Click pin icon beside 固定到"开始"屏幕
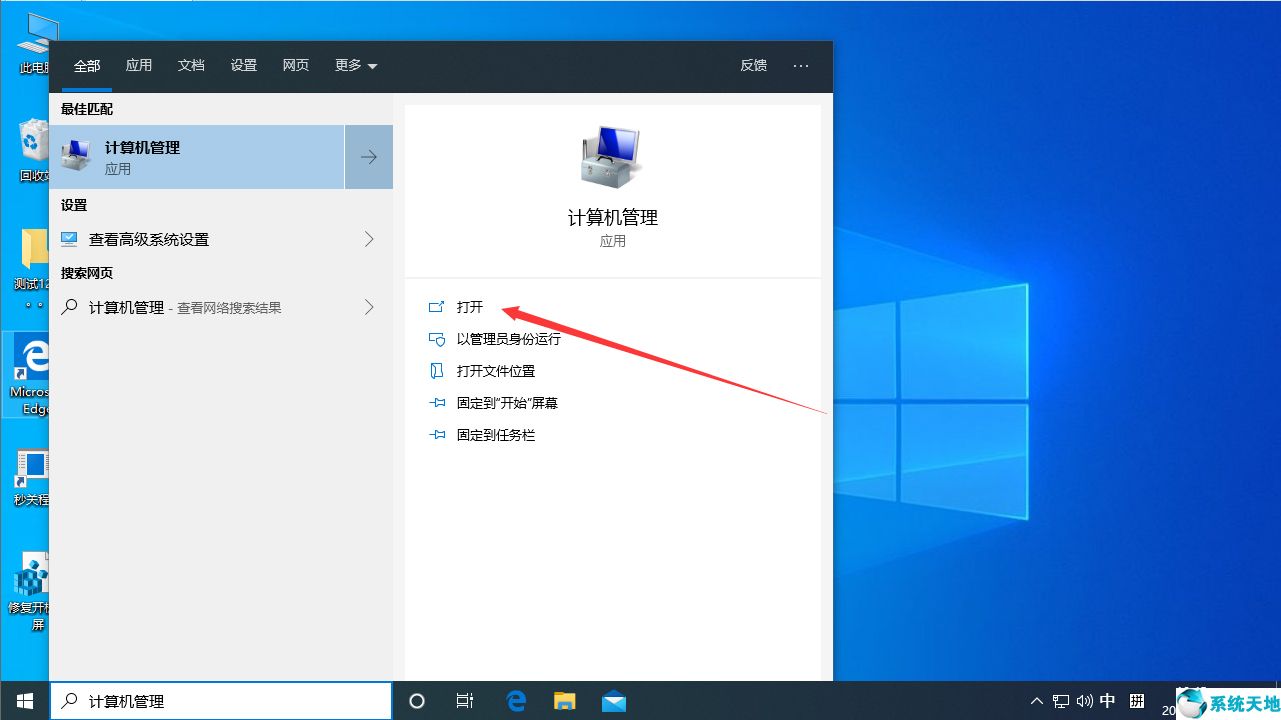 point(436,403)
